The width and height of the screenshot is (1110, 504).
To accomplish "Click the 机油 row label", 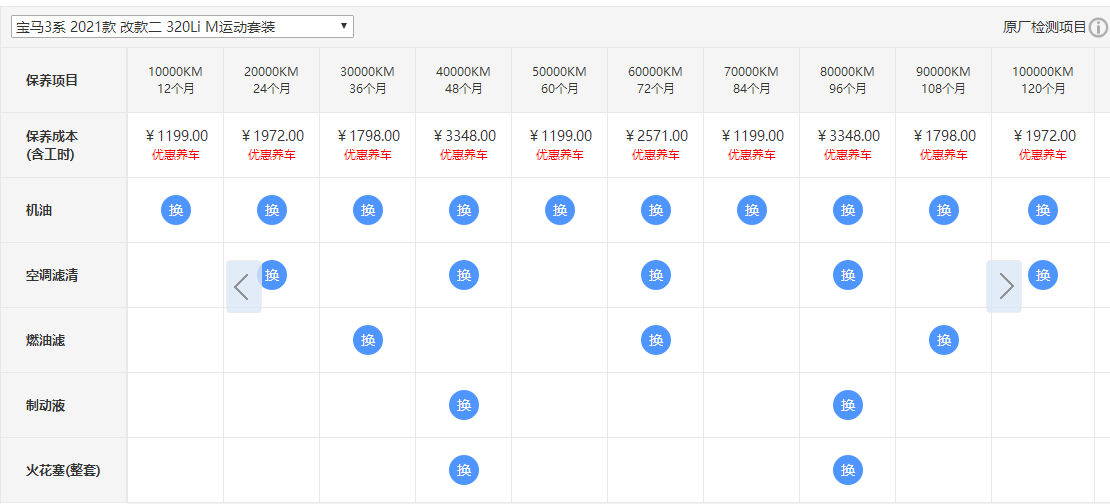I will click(x=38, y=210).
